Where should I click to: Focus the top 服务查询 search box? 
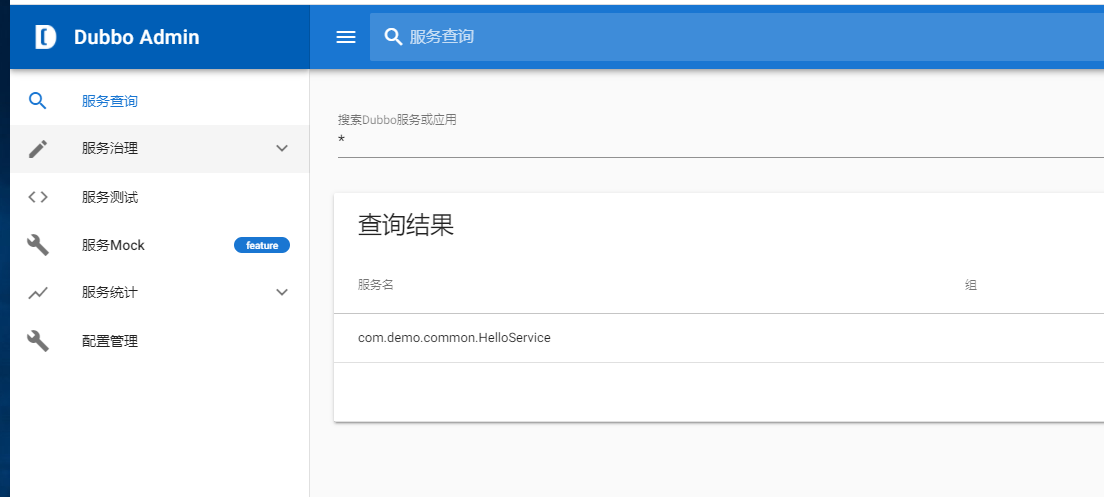[x=736, y=37]
